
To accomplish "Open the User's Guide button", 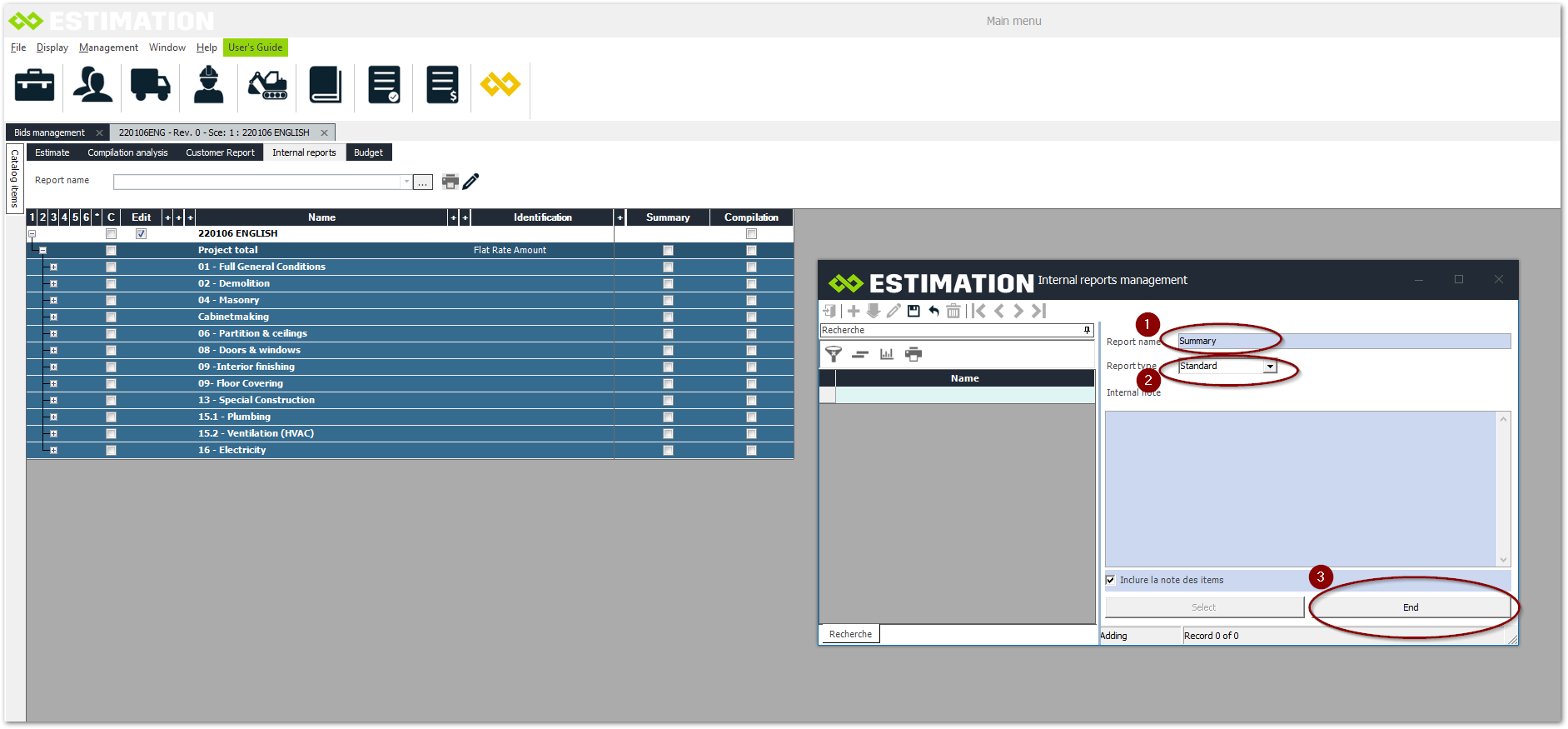I will click(x=255, y=47).
